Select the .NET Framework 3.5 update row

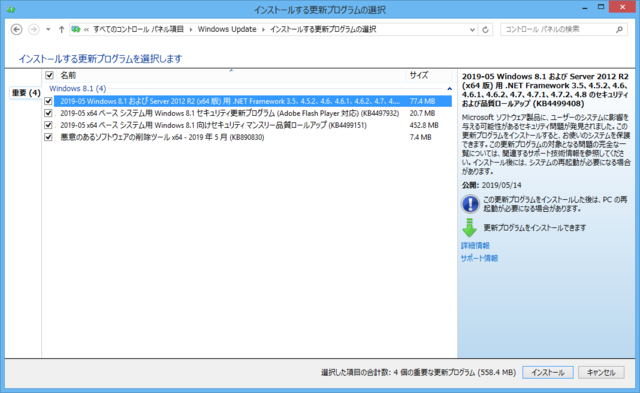tap(253, 101)
